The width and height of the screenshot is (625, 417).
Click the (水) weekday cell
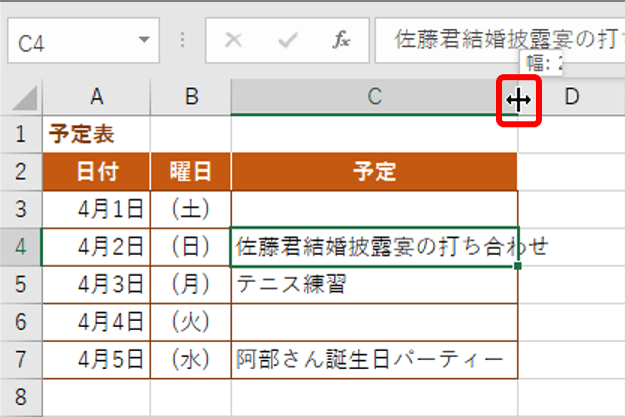pyautogui.click(x=191, y=359)
